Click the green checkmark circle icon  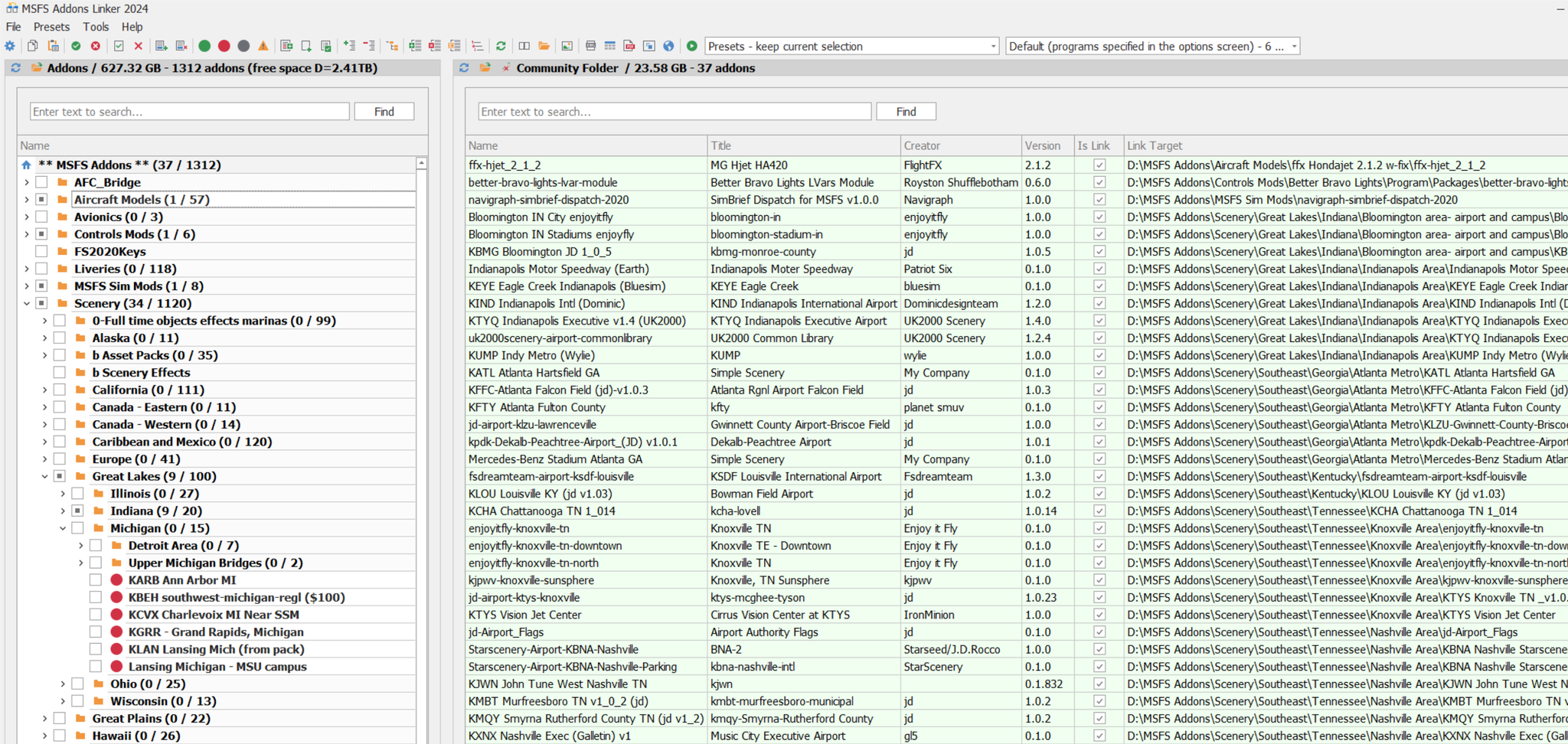coord(76,46)
